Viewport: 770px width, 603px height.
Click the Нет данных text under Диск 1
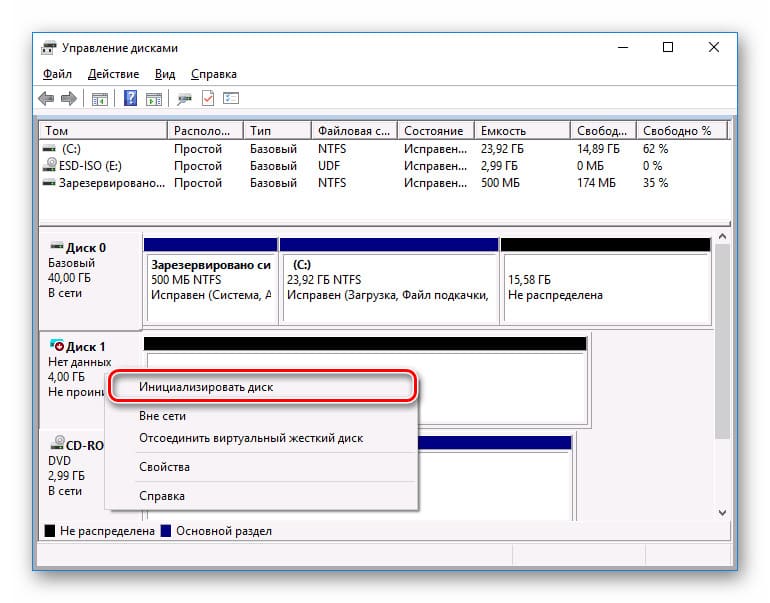[80, 362]
